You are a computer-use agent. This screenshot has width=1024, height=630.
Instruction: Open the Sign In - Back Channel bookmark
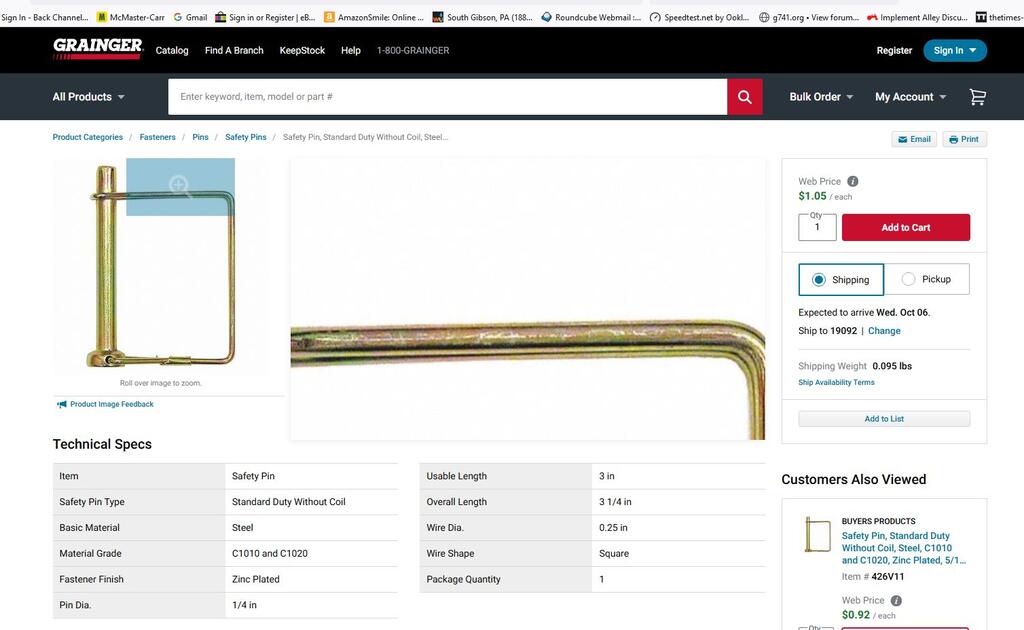[x=44, y=18]
